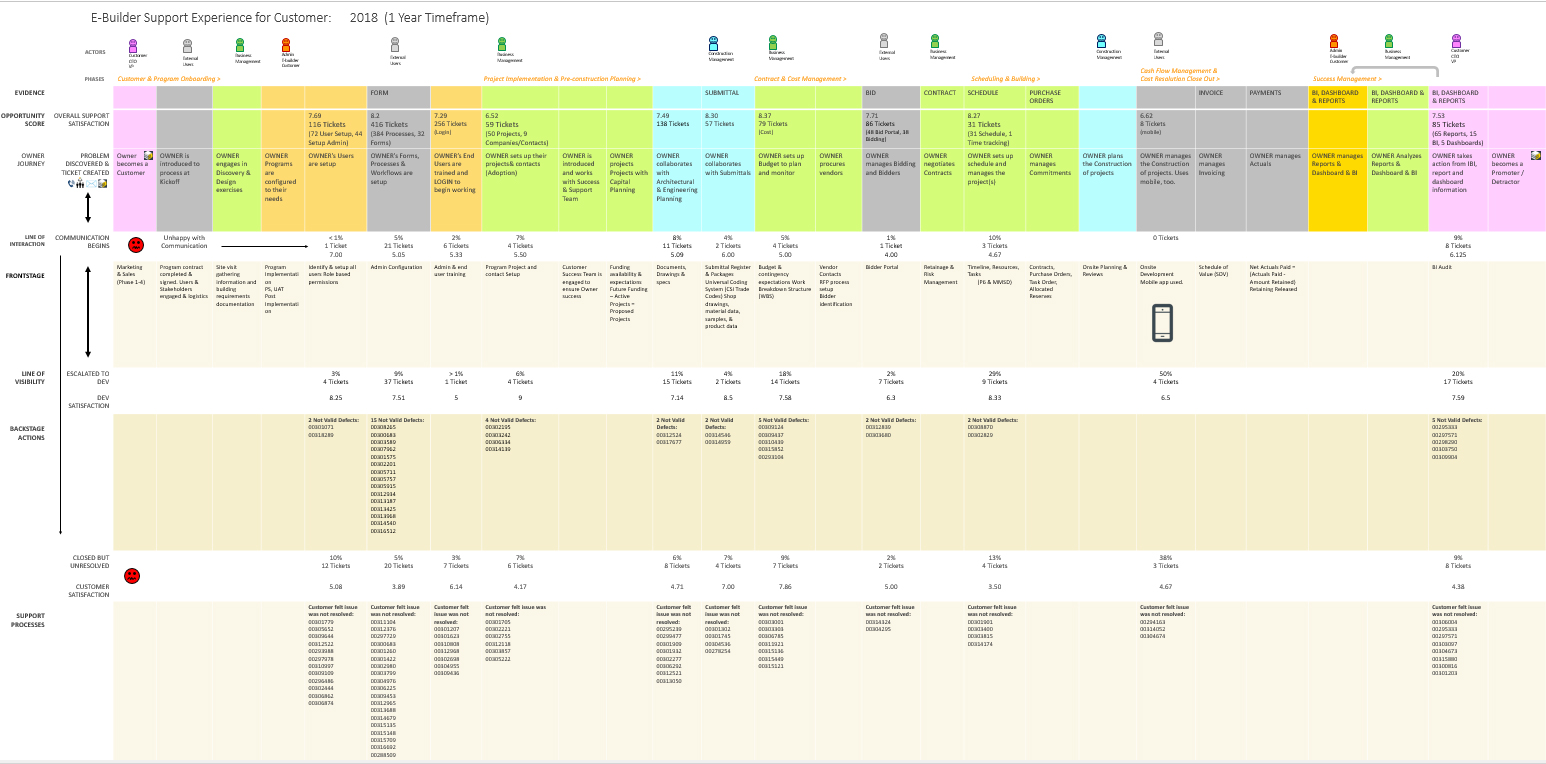Select the '86 Tickets' Bid Portal score cell
The height and width of the screenshot is (764, 1546).
tap(891, 129)
